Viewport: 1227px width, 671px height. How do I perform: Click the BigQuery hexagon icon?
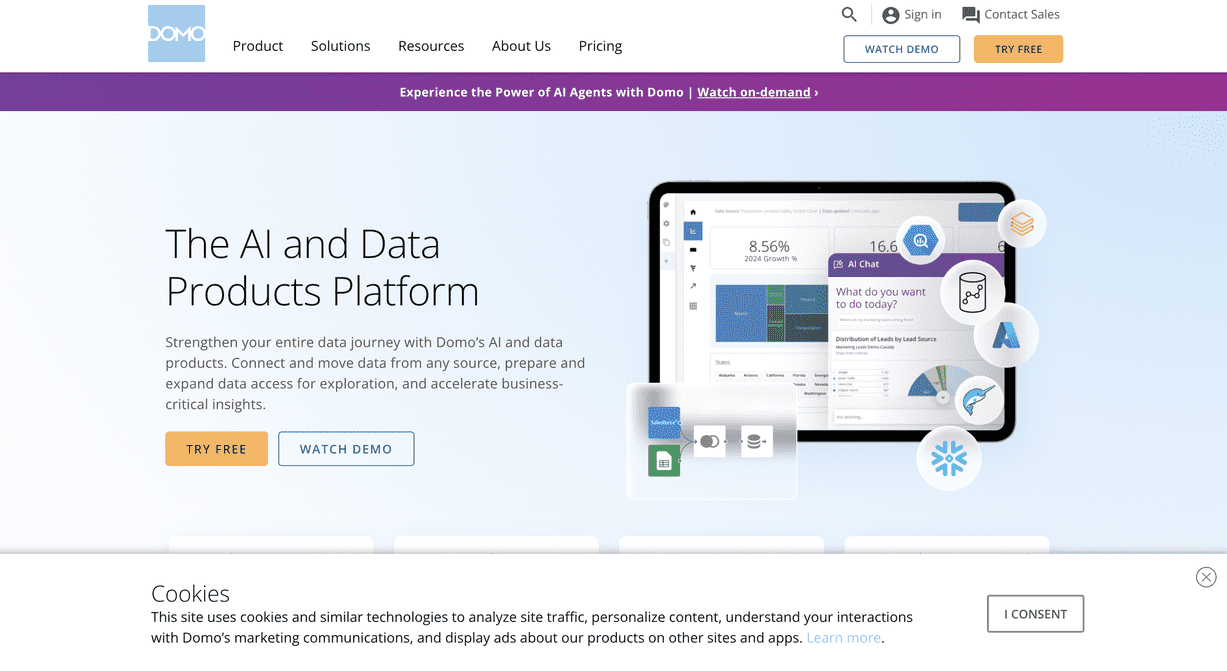pos(920,240)
